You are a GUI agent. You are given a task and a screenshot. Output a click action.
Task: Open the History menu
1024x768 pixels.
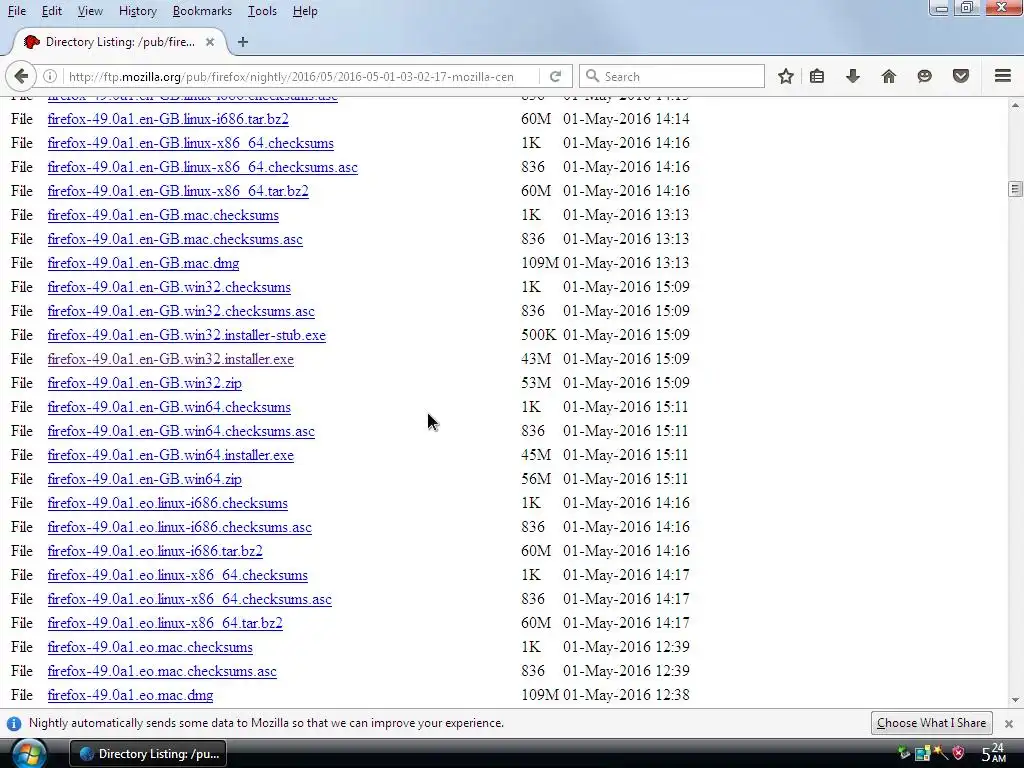[x=138, y=11]
